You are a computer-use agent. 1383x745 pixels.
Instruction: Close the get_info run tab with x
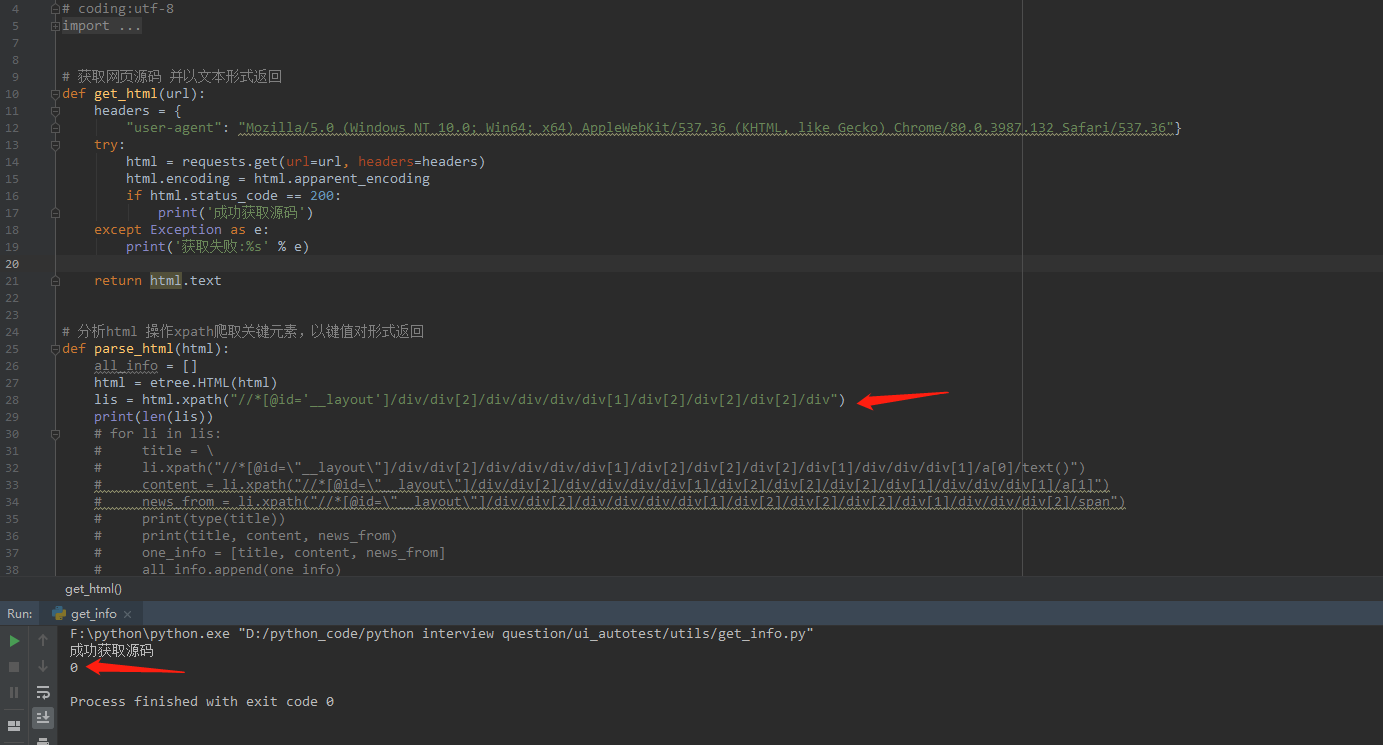pos(126,613)
